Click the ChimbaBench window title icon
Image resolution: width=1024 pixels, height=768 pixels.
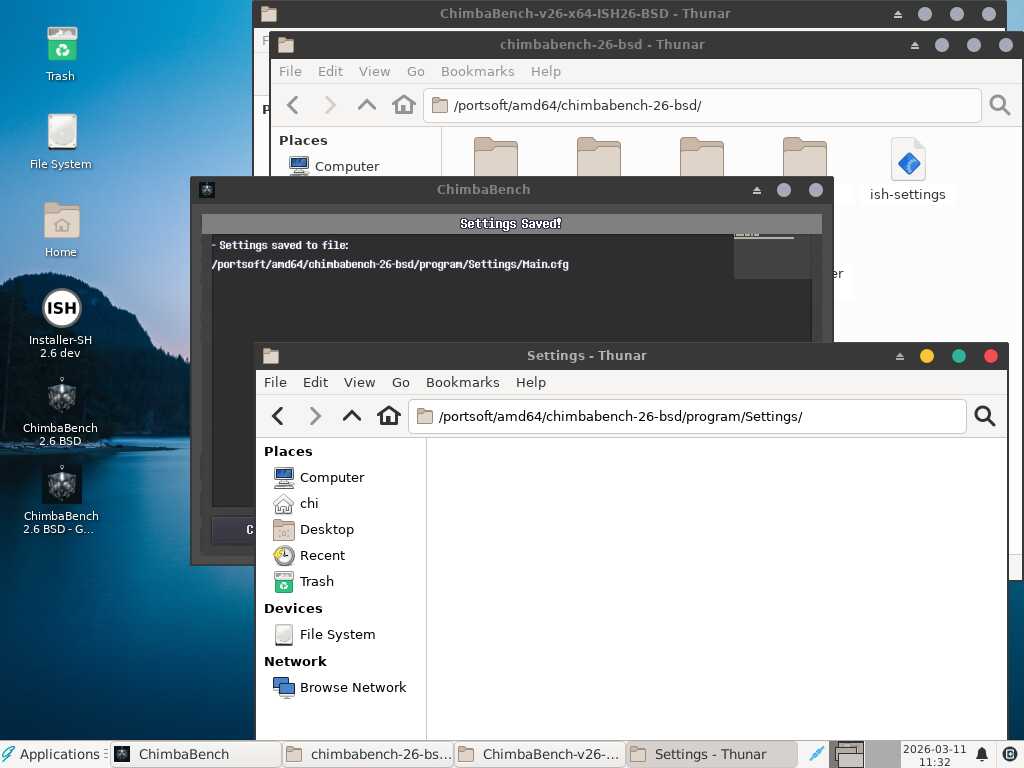(207, 190)
